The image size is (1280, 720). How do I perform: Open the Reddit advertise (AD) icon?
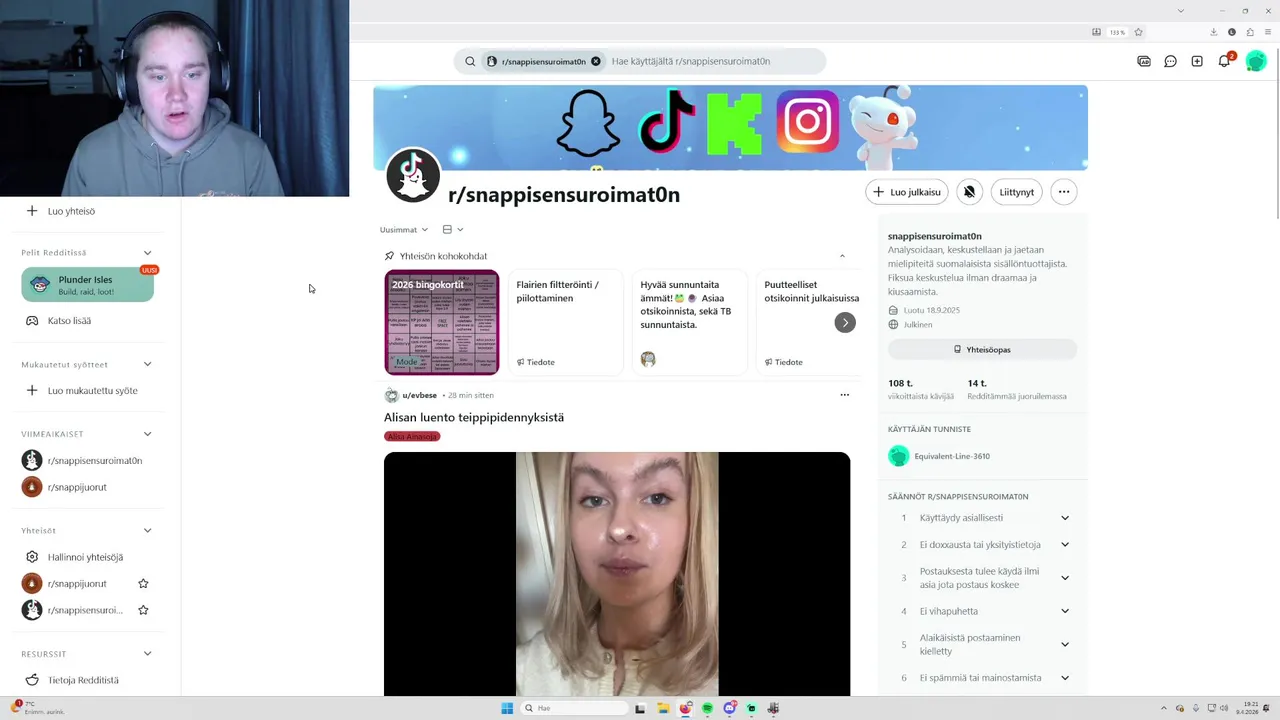point(1144,61)
